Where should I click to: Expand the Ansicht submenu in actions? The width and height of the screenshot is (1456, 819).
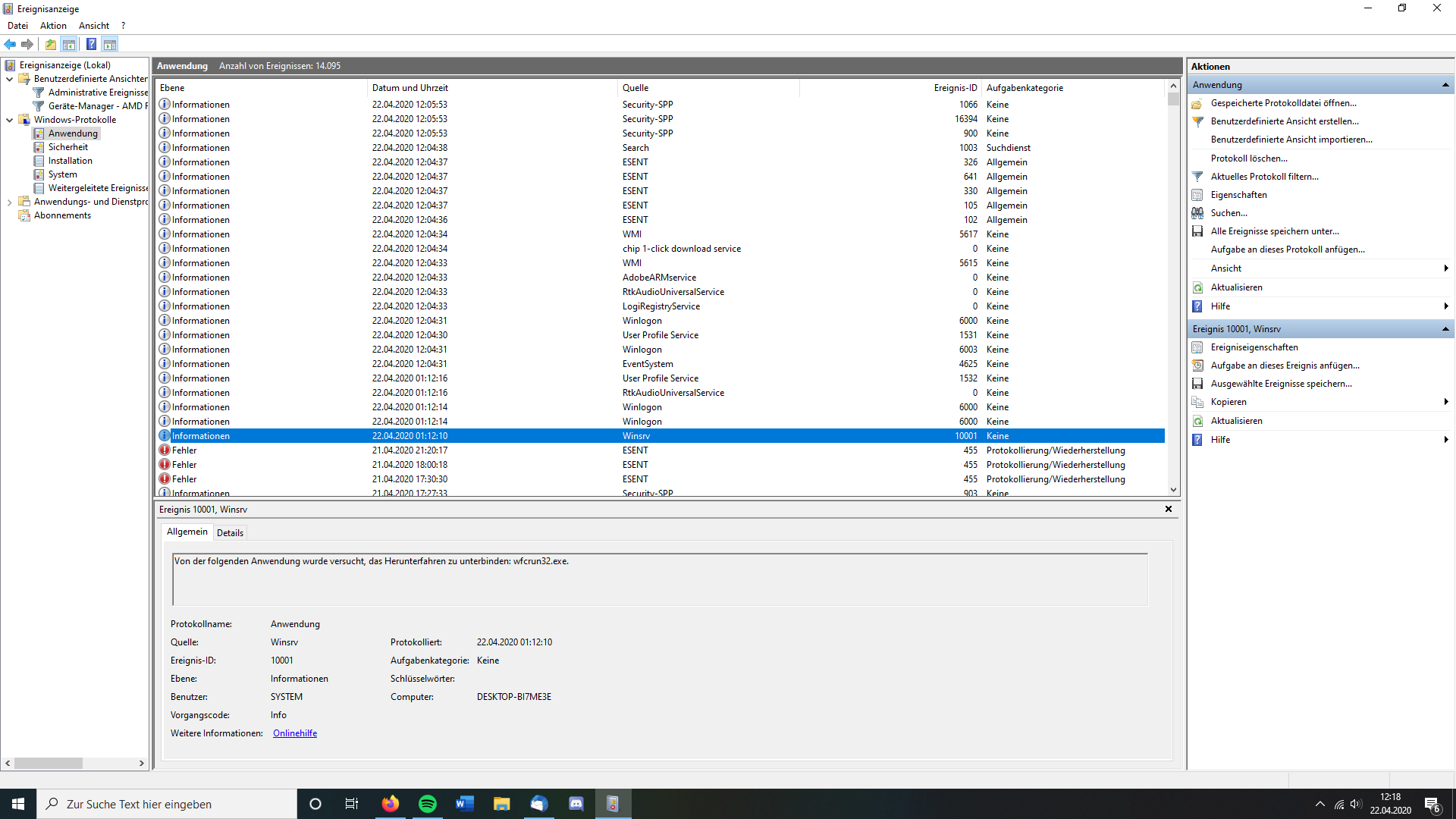tap(1445, 268)
